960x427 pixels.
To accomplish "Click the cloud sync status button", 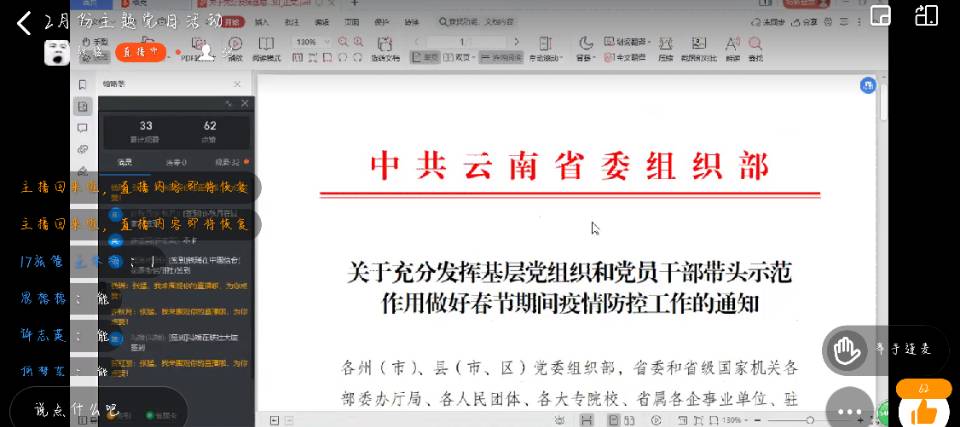I will [x=768, y=22].
